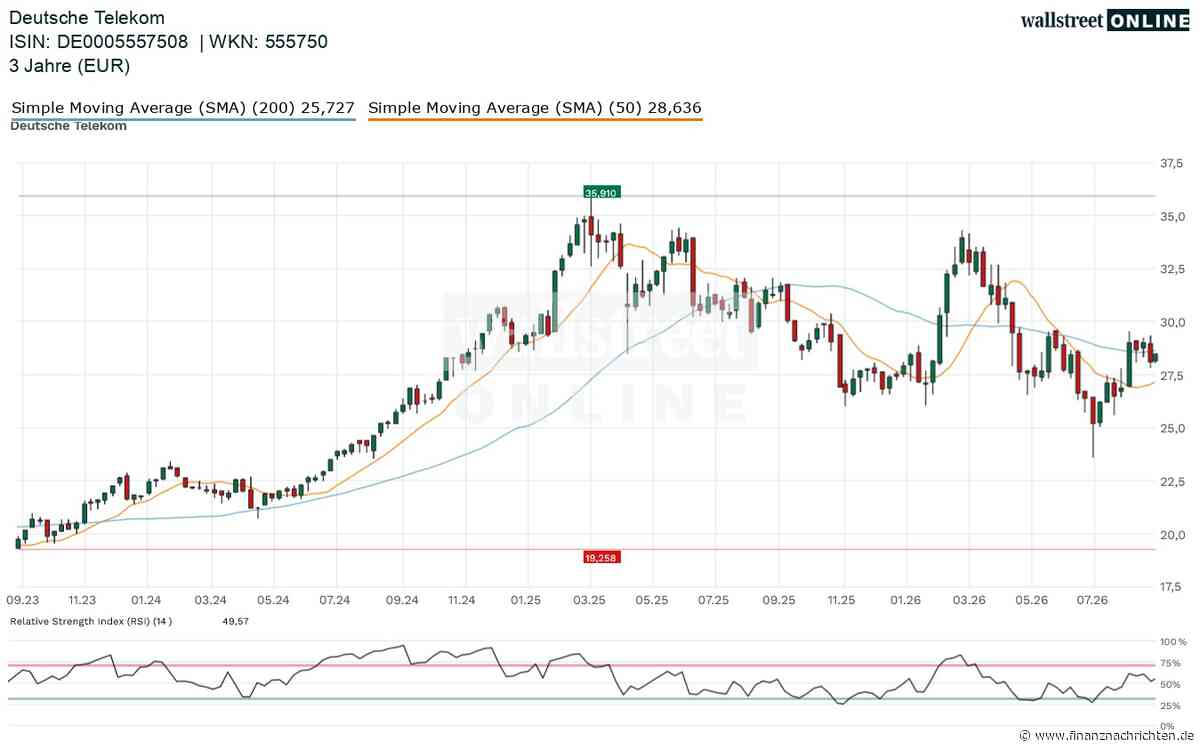Click the 05.26 date axis label
The image size is (1200, 750).
(x=1031, y=600)
